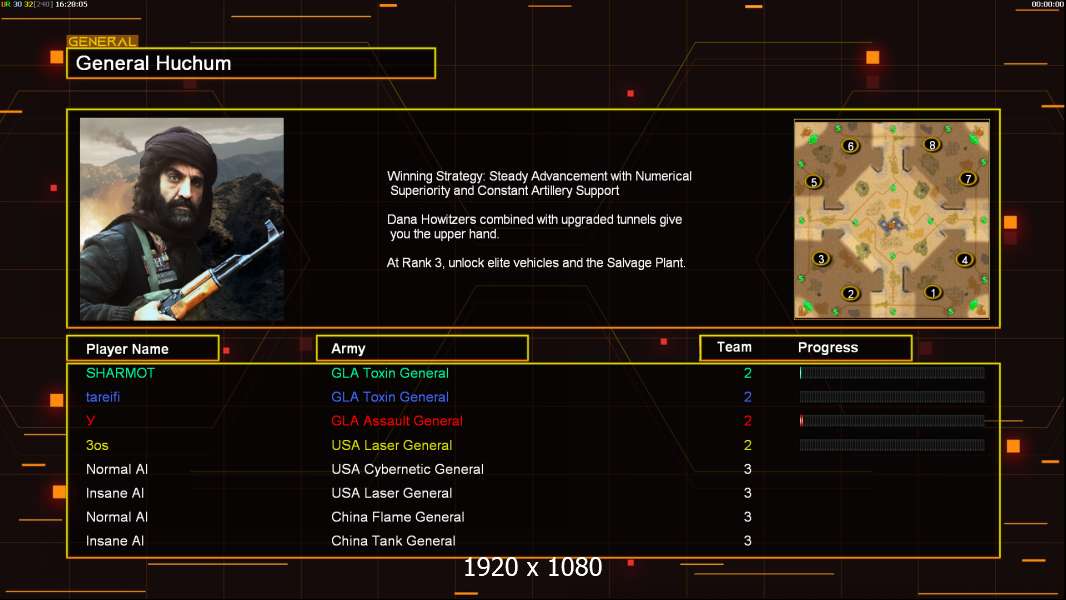Click the clock readout 16:28:05
Screen dimensions: 1066x600
[x=71, y=4]
